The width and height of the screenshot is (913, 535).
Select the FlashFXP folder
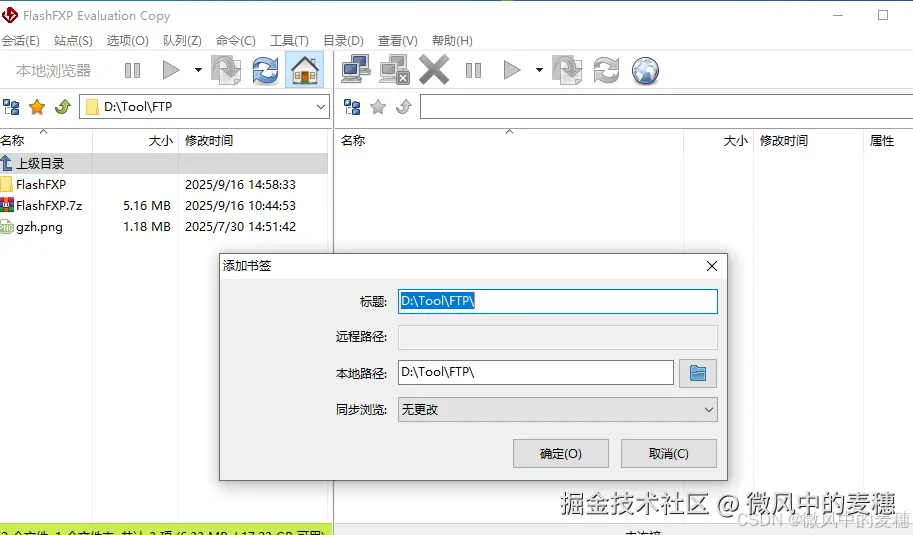point(164,185)
